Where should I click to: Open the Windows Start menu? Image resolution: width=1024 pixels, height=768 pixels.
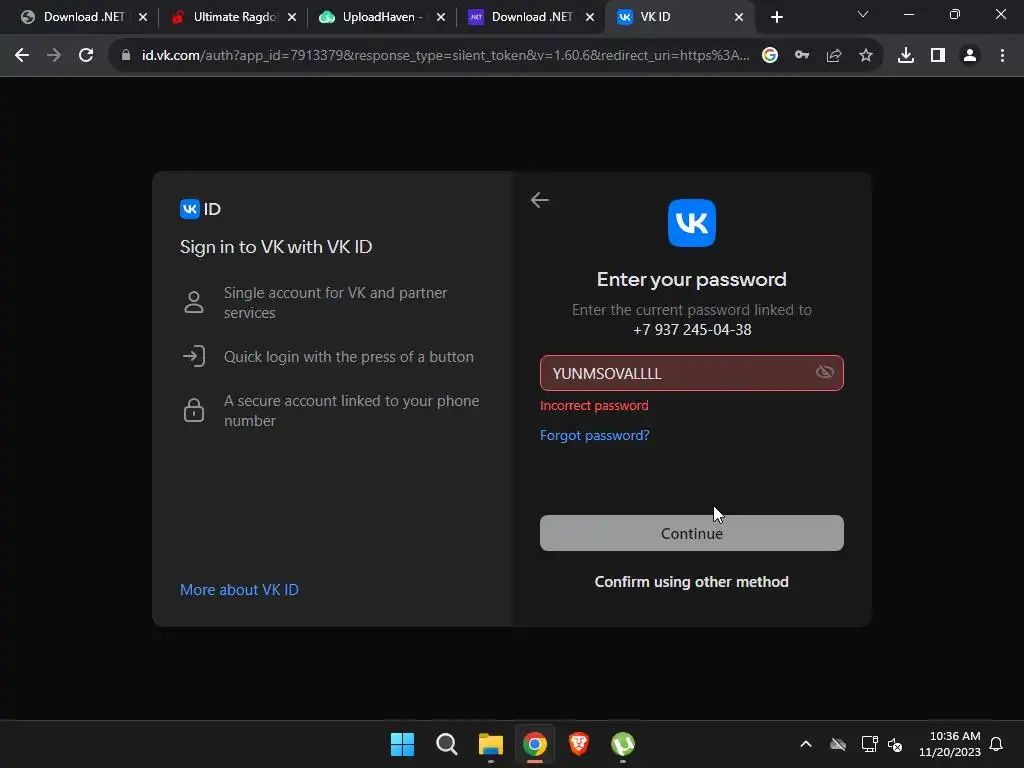402,744
